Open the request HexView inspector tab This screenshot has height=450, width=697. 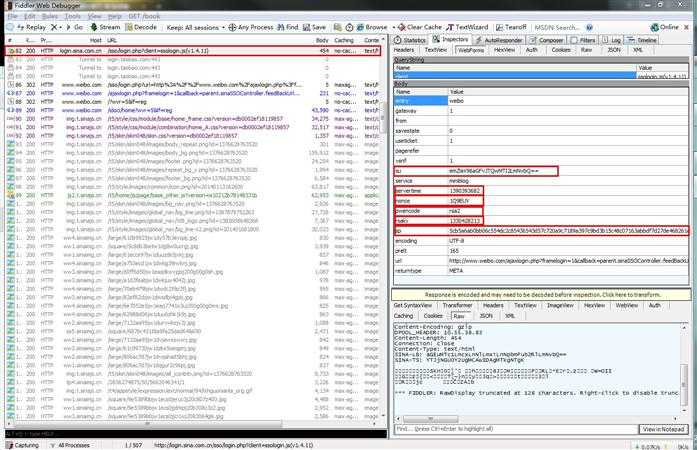pyautogui.click(x=504, y=50)
